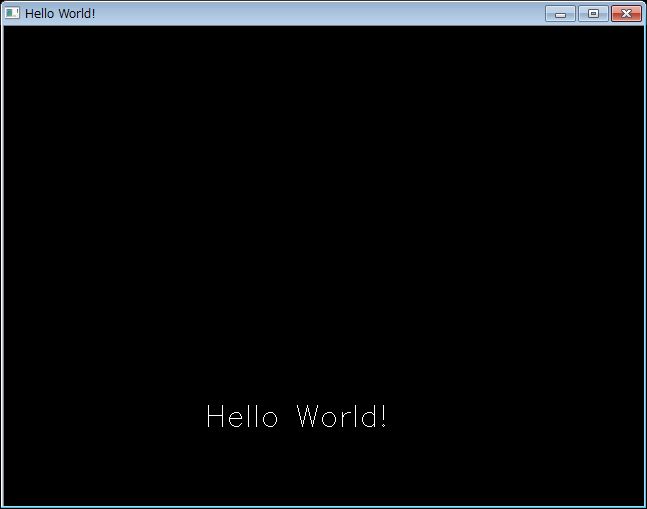Click the white 'Hello World!' text on canvas
The image size is (647, 509).
[297, 417]
